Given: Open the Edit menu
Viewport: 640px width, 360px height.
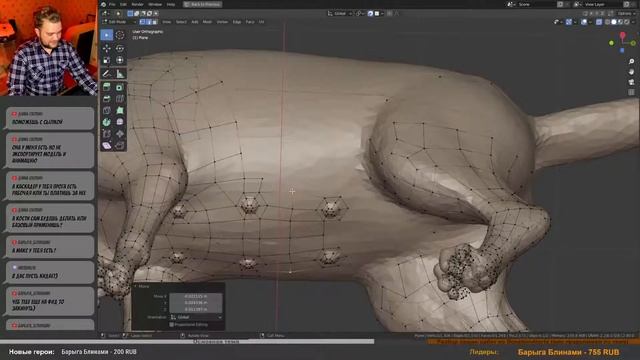Looking at the screenshot, I should (123, 4).
